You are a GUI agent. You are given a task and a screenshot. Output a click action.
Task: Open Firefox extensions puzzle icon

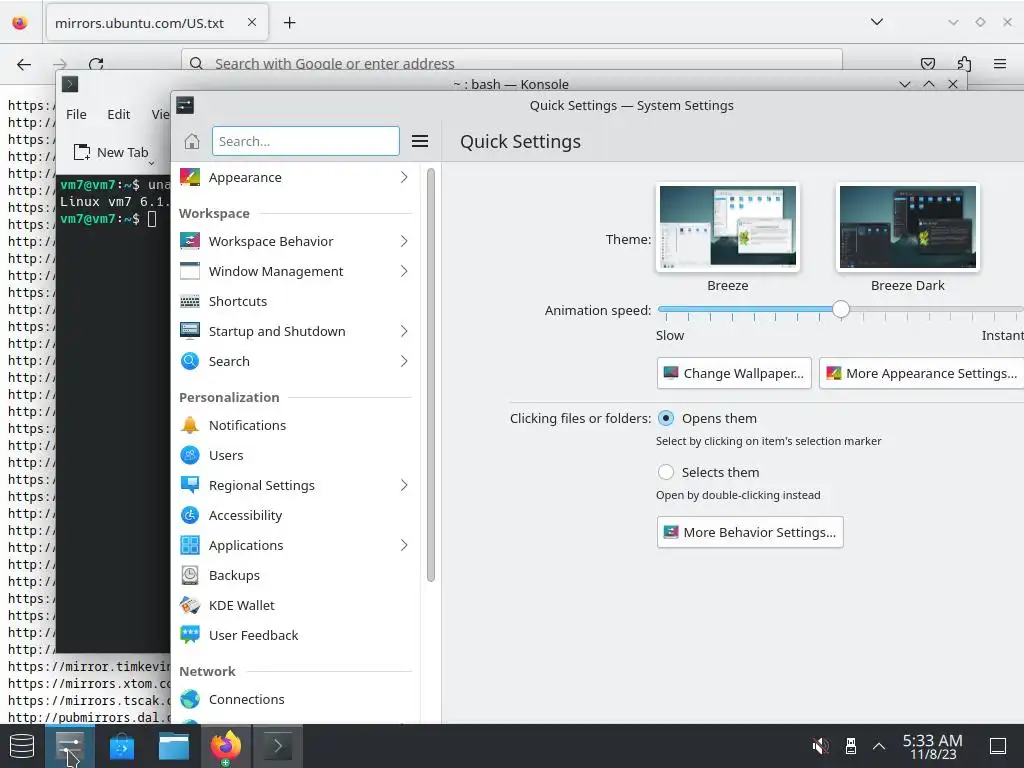(965, 64)
